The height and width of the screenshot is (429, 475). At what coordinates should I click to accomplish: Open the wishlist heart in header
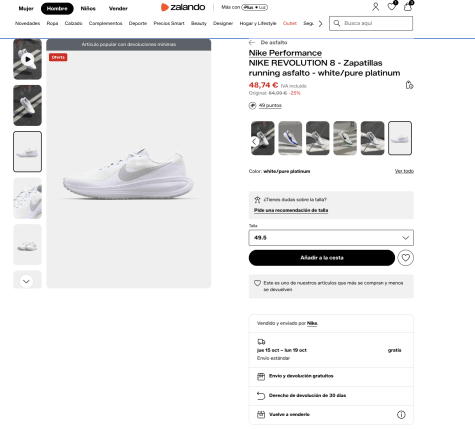[392, 6]
